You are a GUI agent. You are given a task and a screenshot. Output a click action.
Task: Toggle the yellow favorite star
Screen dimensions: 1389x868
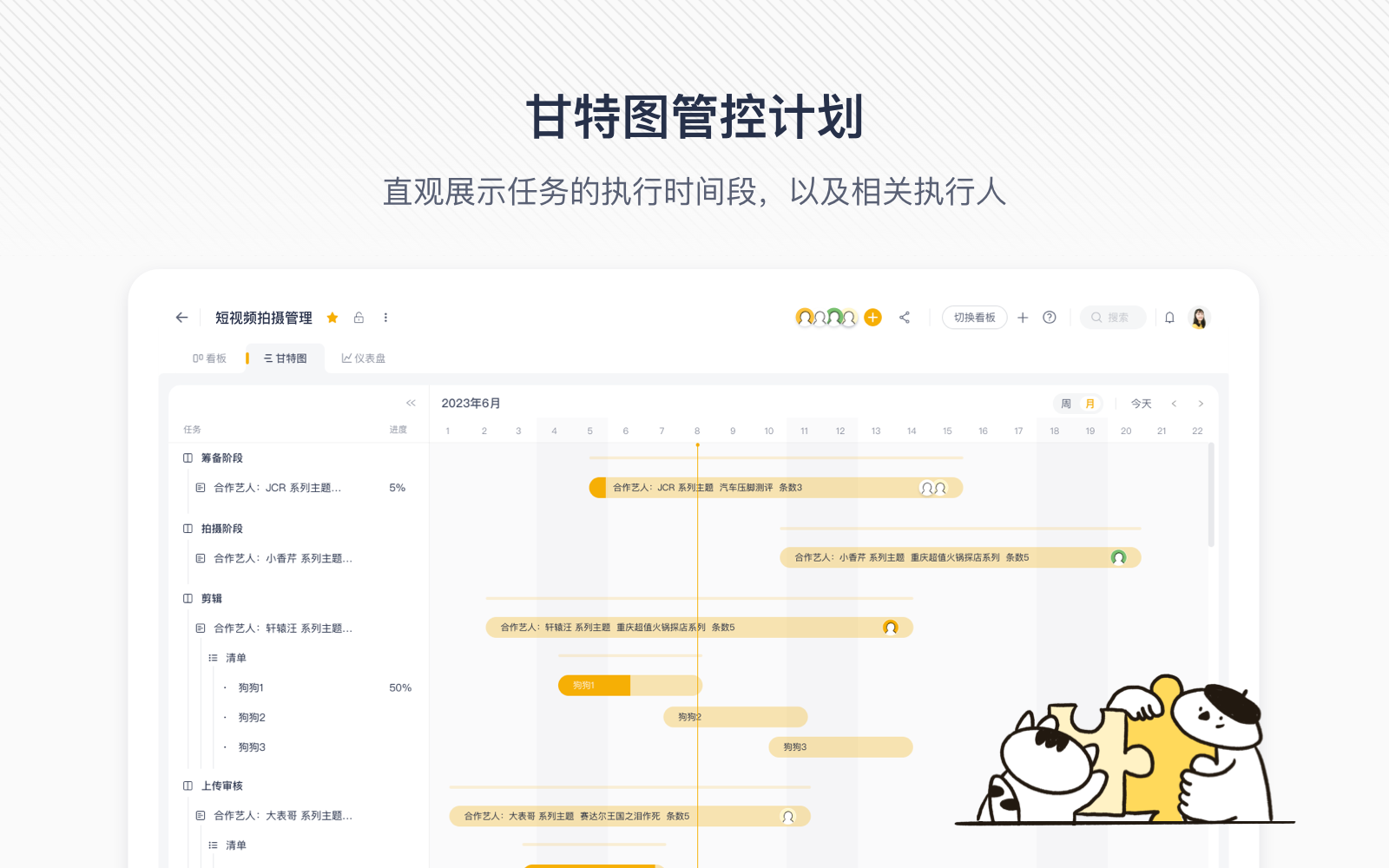(332, 318)
